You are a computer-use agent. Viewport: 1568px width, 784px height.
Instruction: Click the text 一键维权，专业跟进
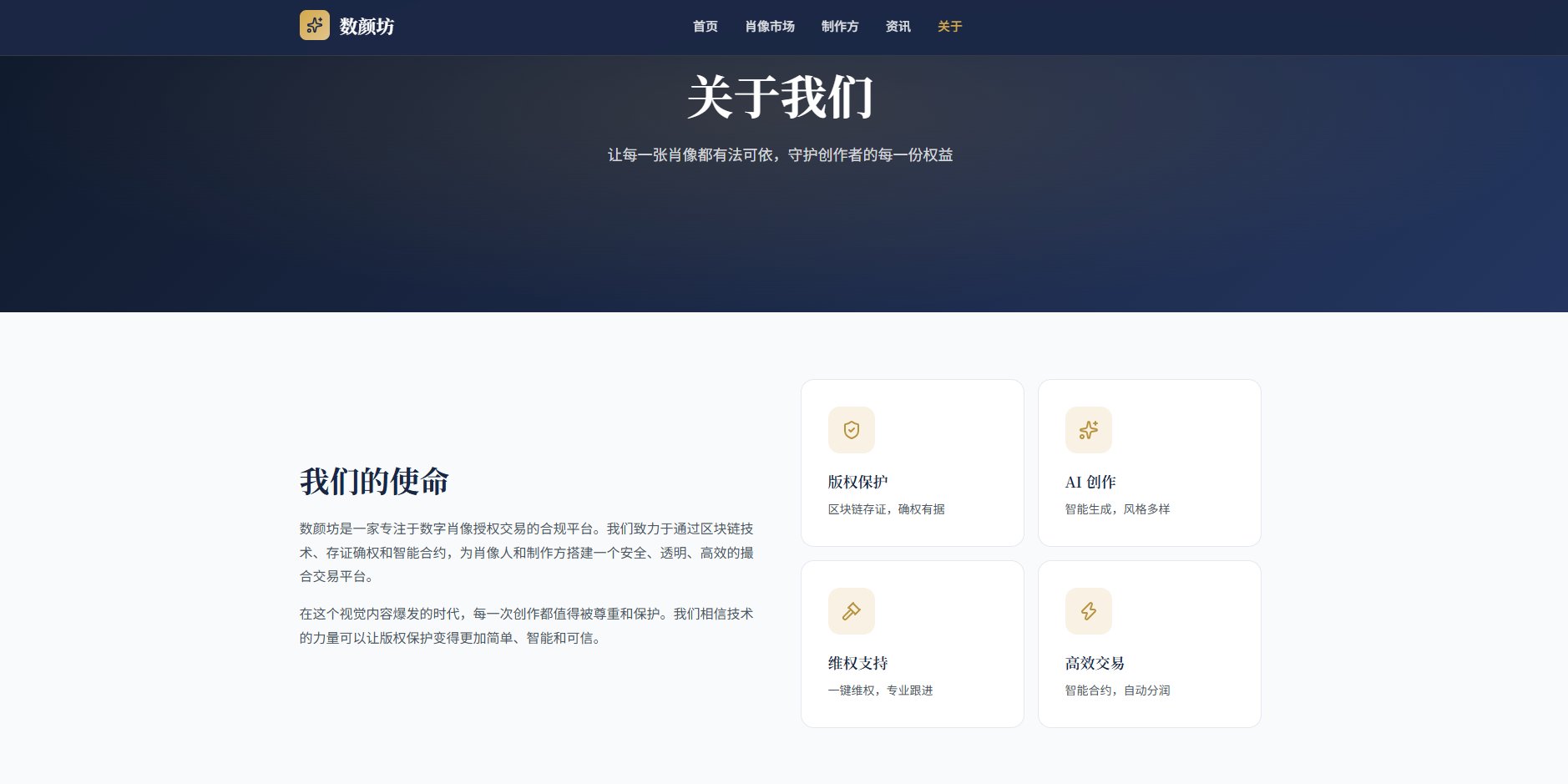point(881,690)
